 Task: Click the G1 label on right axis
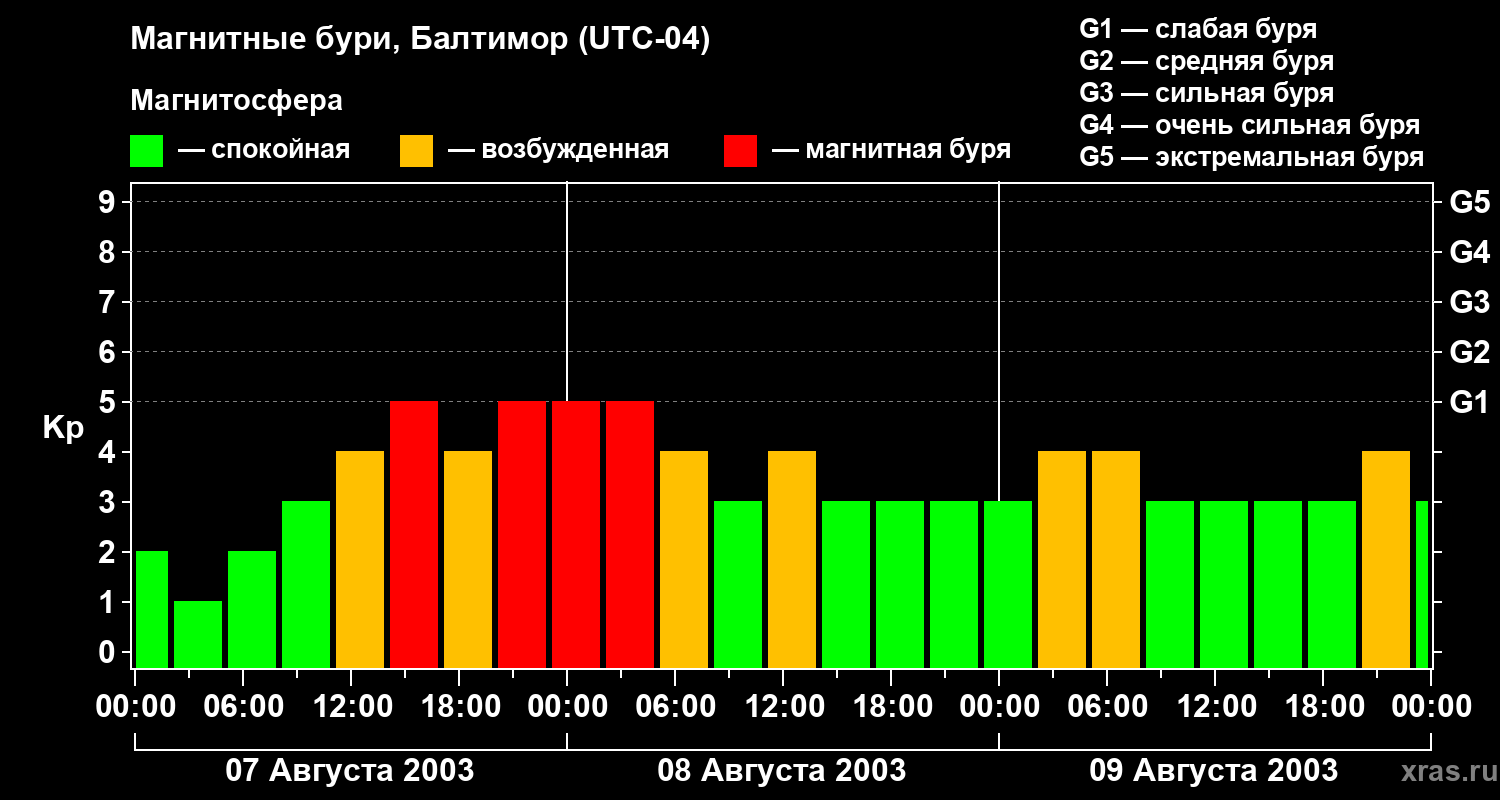click(1469, 402)
